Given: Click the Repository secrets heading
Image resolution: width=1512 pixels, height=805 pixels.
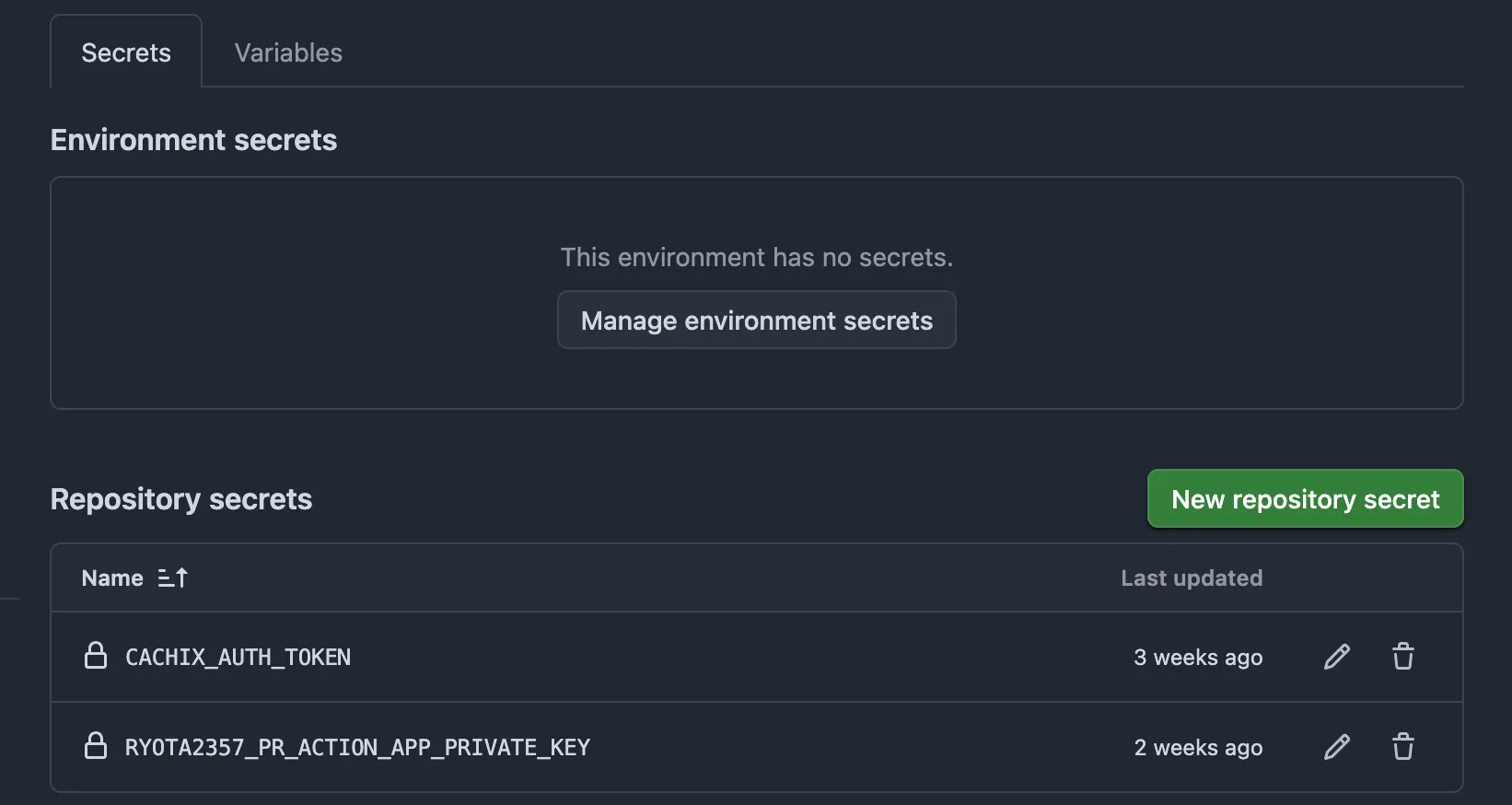Looking at the screenshot, I should coord(181,498).
